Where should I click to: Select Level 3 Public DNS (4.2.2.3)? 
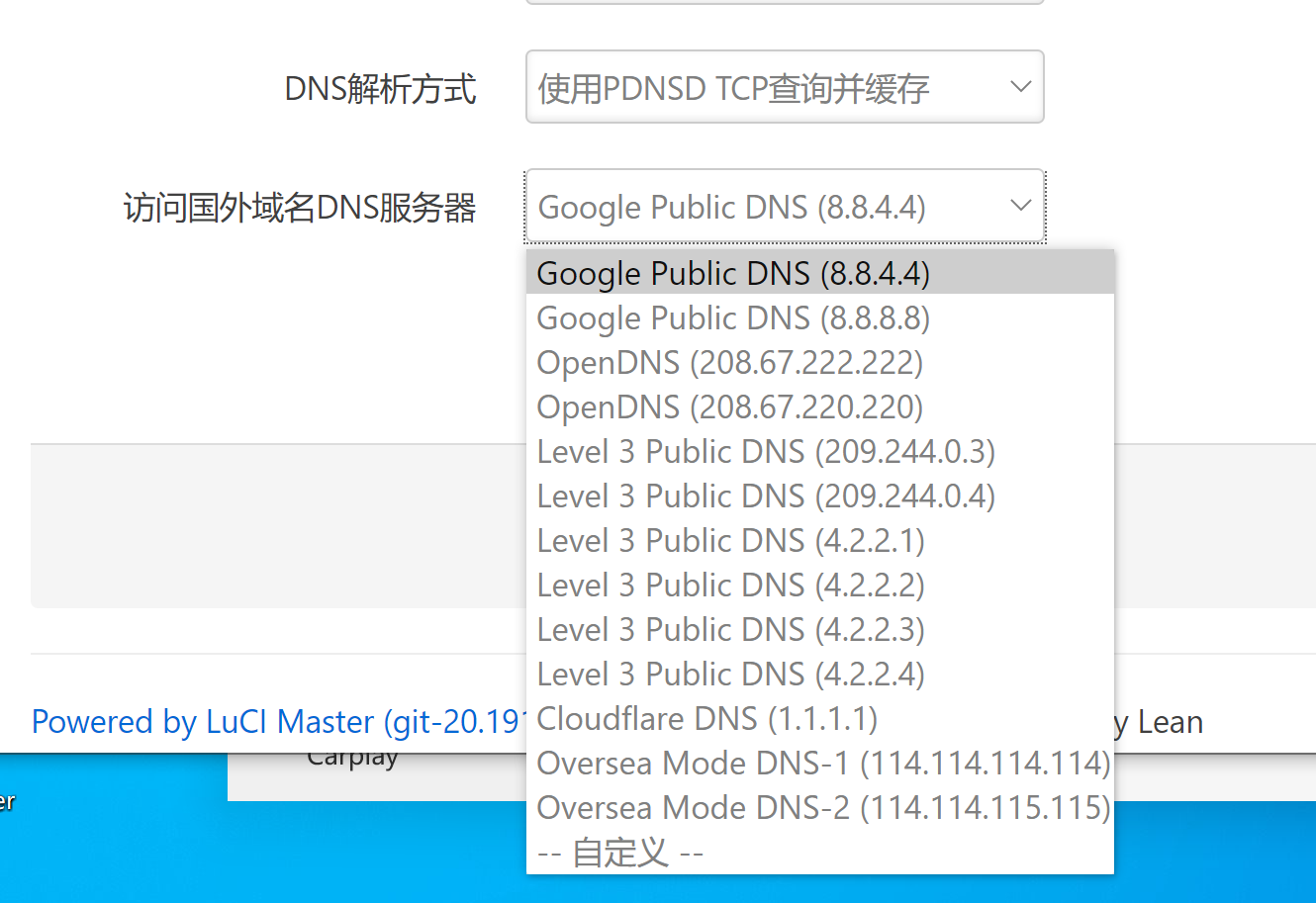click(x=731, y=629)
